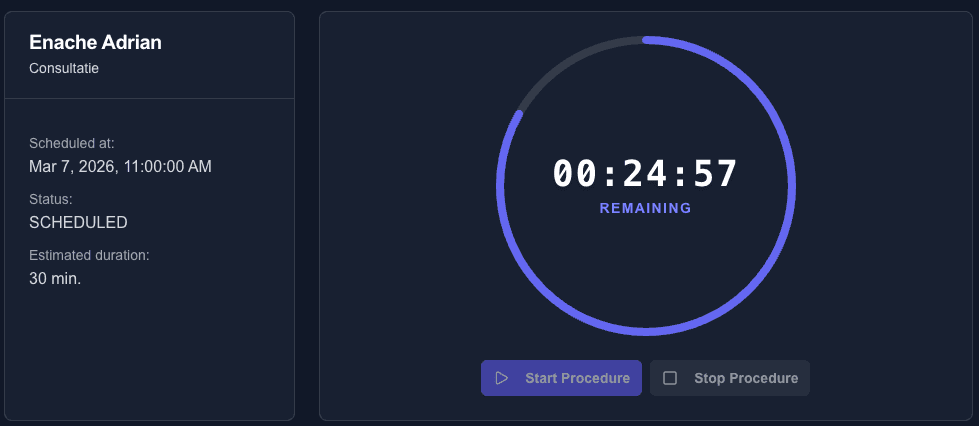Select the REMAINING label under the timer
Screen dimensions: 979x426
(645, 208)
